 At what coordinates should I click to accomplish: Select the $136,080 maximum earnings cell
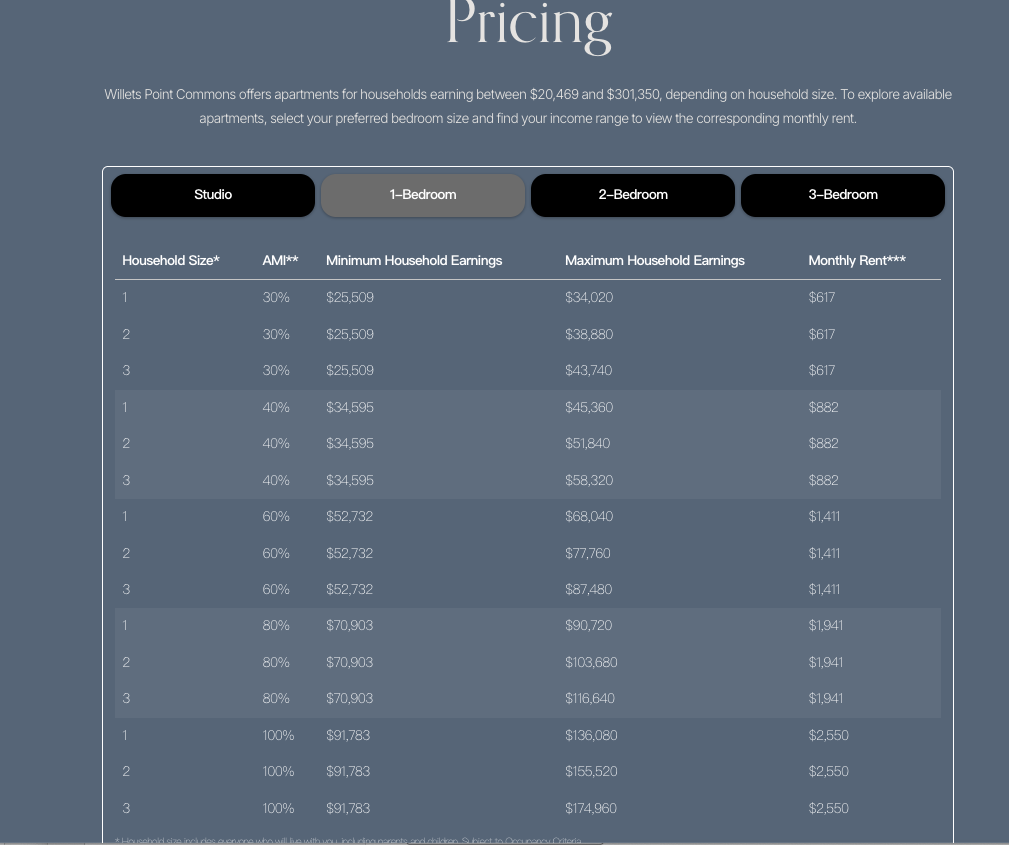coord(591,735)
